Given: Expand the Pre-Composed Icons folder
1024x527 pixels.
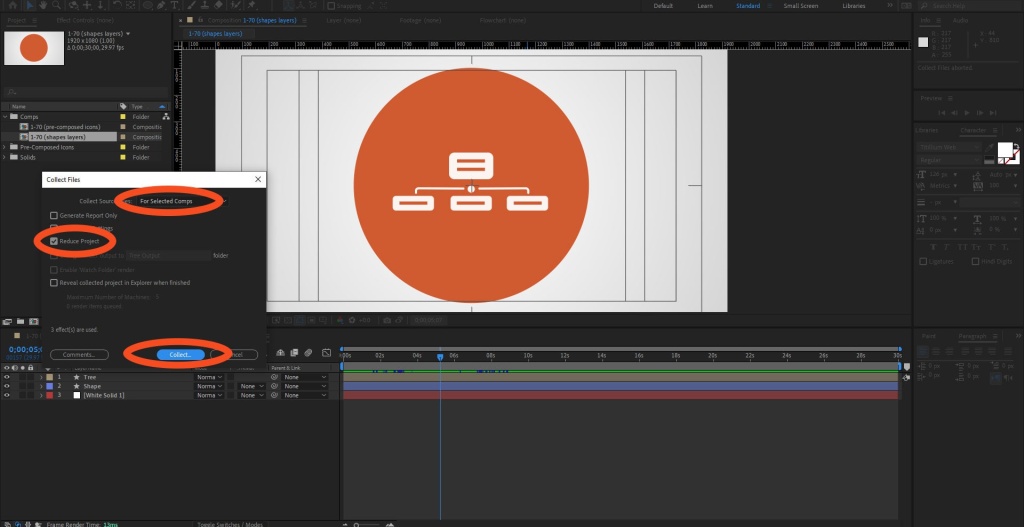Looking at the screenshot, I should [5, 147].
